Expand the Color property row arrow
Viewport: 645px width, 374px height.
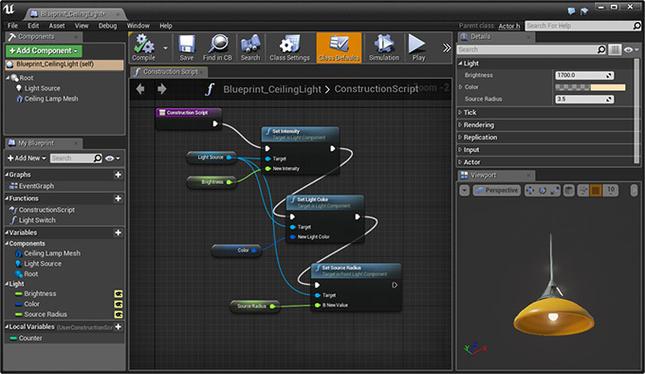coord(461,87)
